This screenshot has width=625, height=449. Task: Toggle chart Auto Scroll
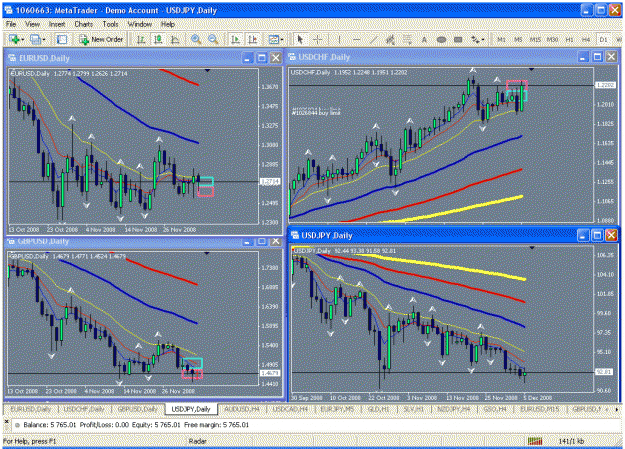click(235, 39)
